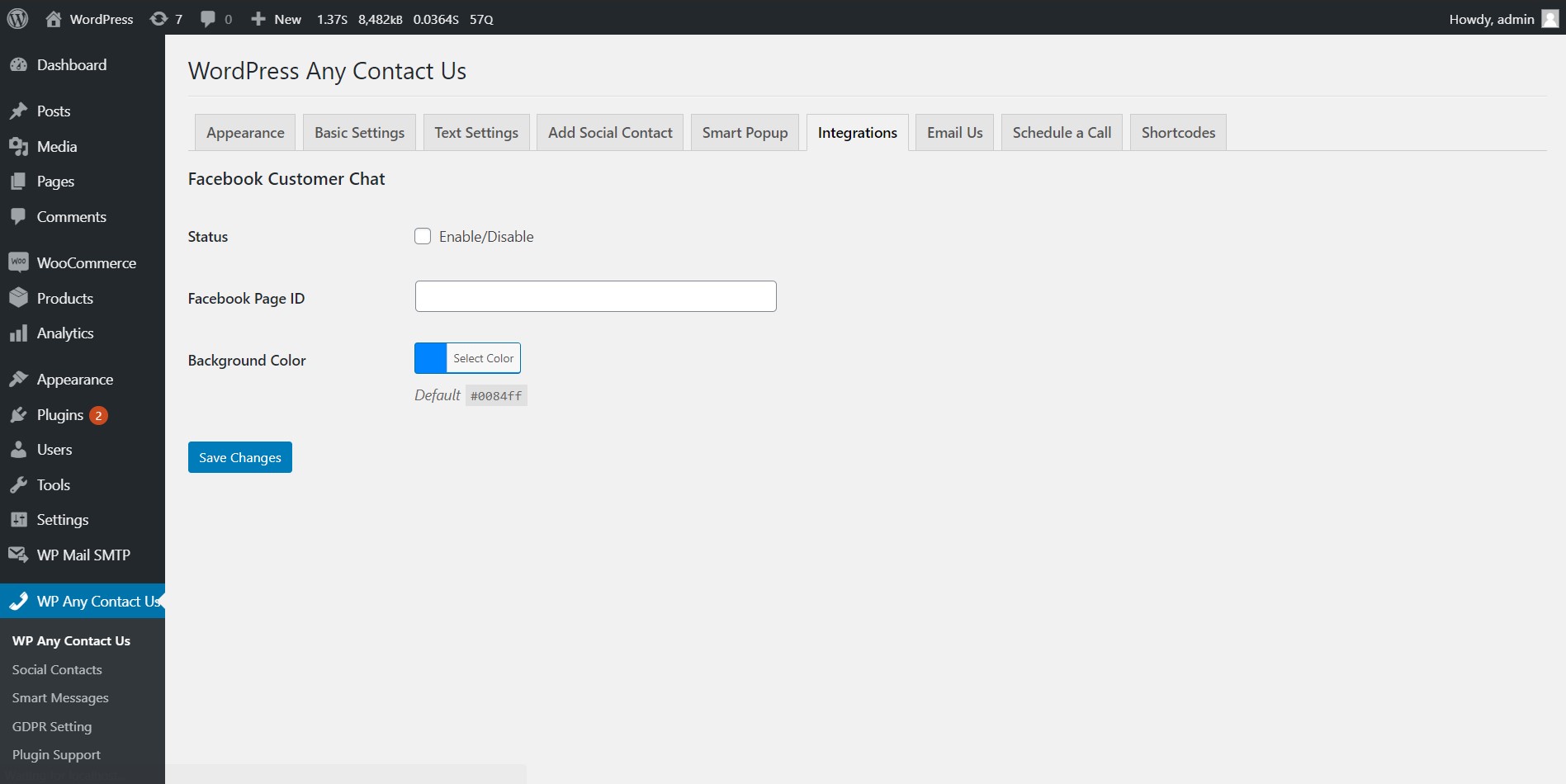Click the blue background color swatch

[x=430, y=358]
